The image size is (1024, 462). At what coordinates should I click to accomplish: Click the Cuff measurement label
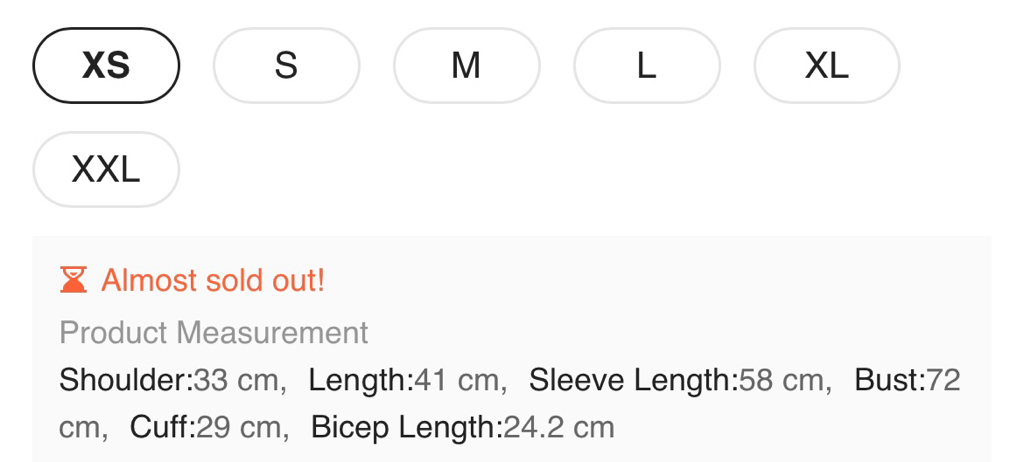tap(162, 428)
